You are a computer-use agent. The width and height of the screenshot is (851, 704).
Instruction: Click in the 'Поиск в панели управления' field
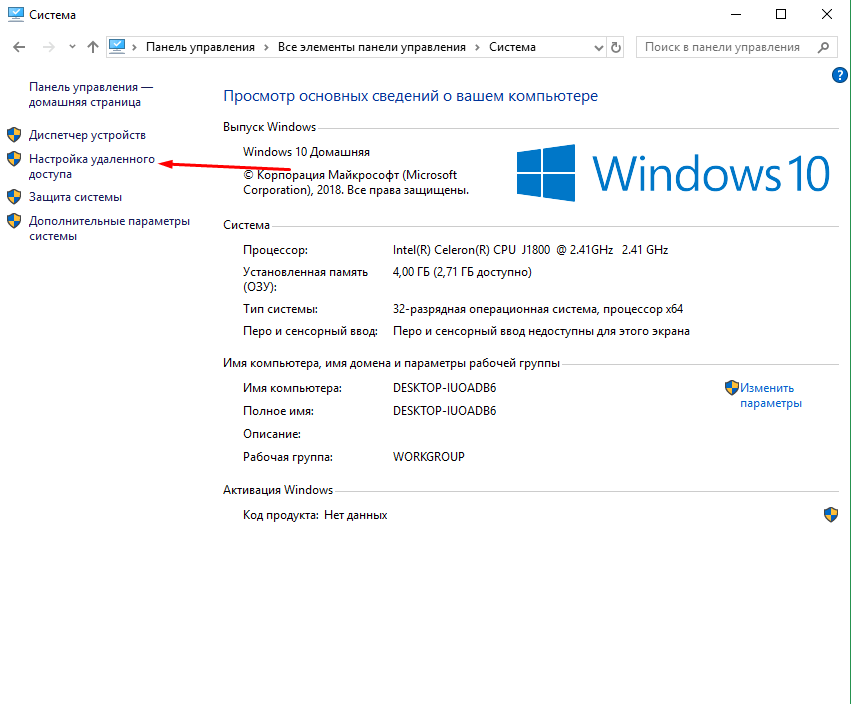(722, 47)
